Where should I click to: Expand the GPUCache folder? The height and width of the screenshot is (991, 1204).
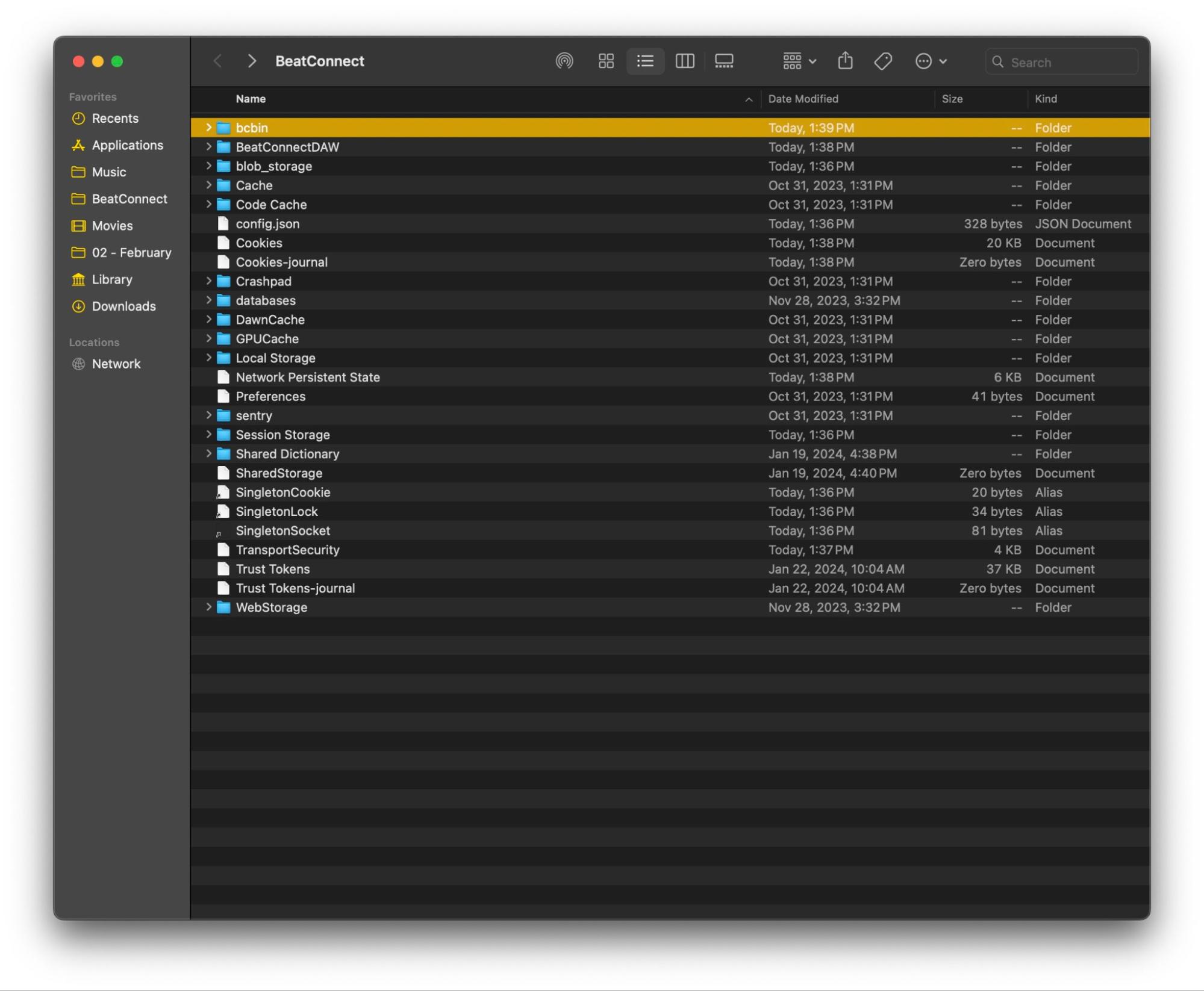coord(208,339)
